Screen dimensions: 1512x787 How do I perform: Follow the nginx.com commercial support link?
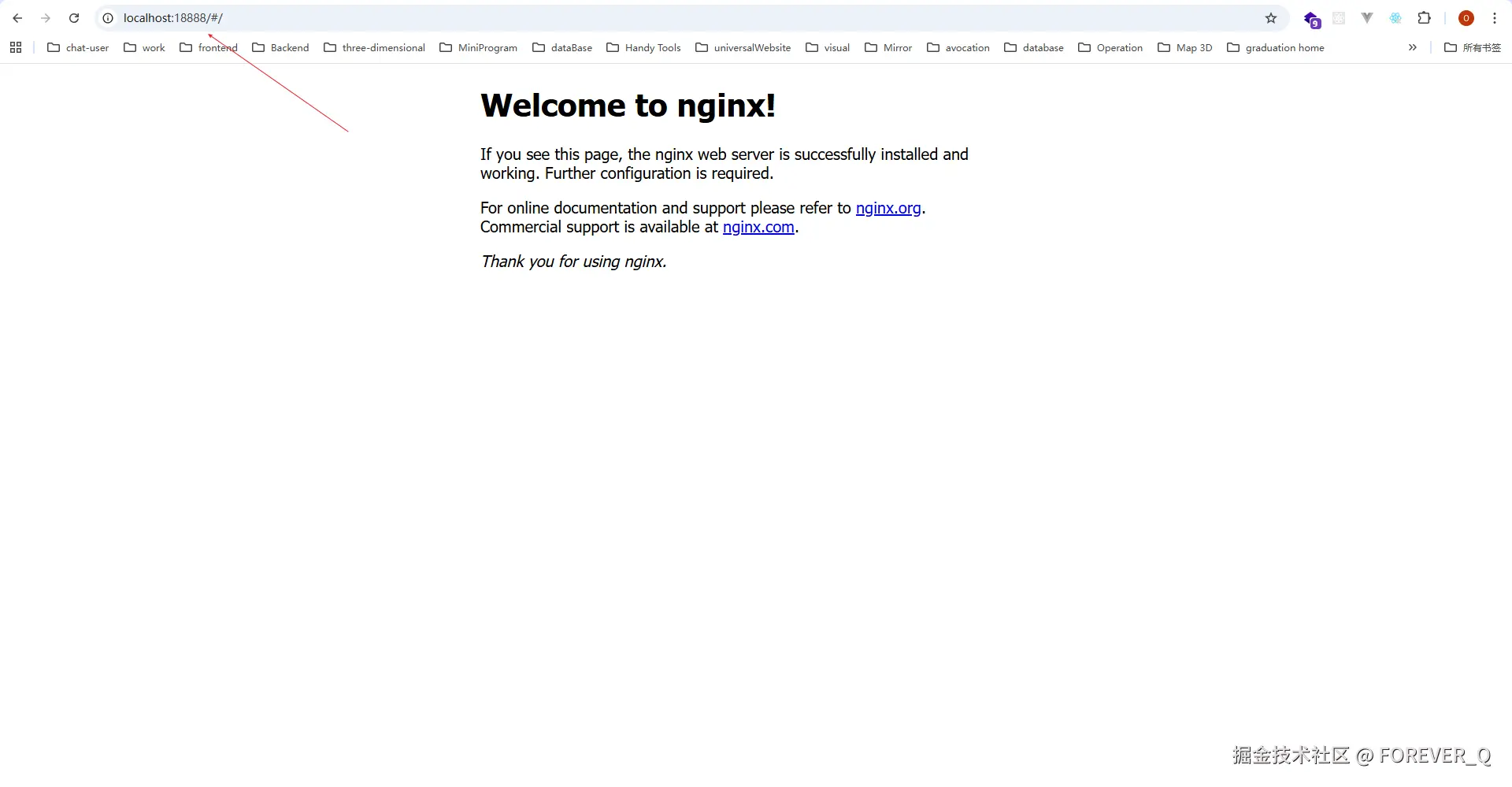pyautogui.click(x=758, y=227)
